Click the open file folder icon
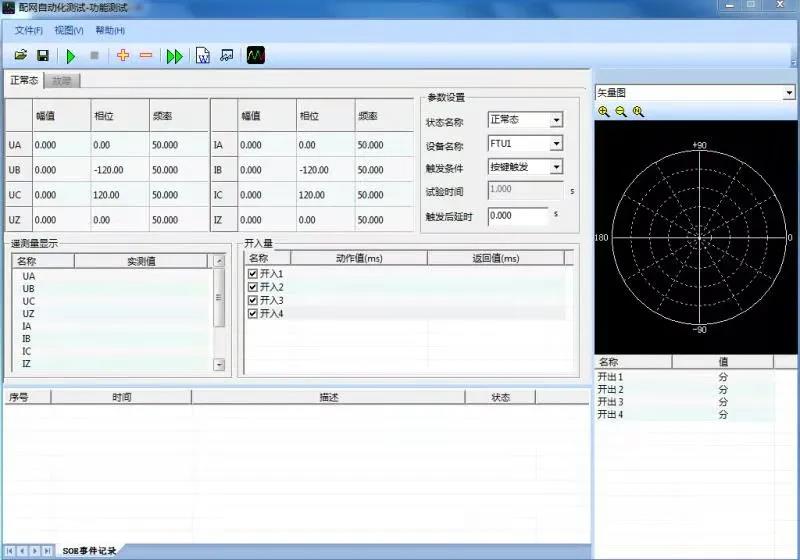The width and height of the screenshot is (800, 560). coord(20,56)
